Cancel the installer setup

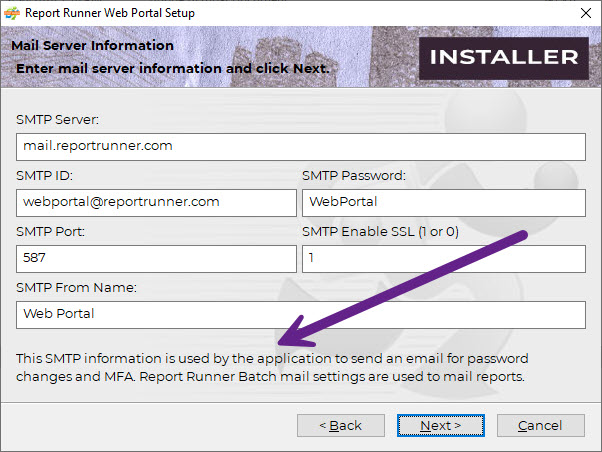pos(540,425)
